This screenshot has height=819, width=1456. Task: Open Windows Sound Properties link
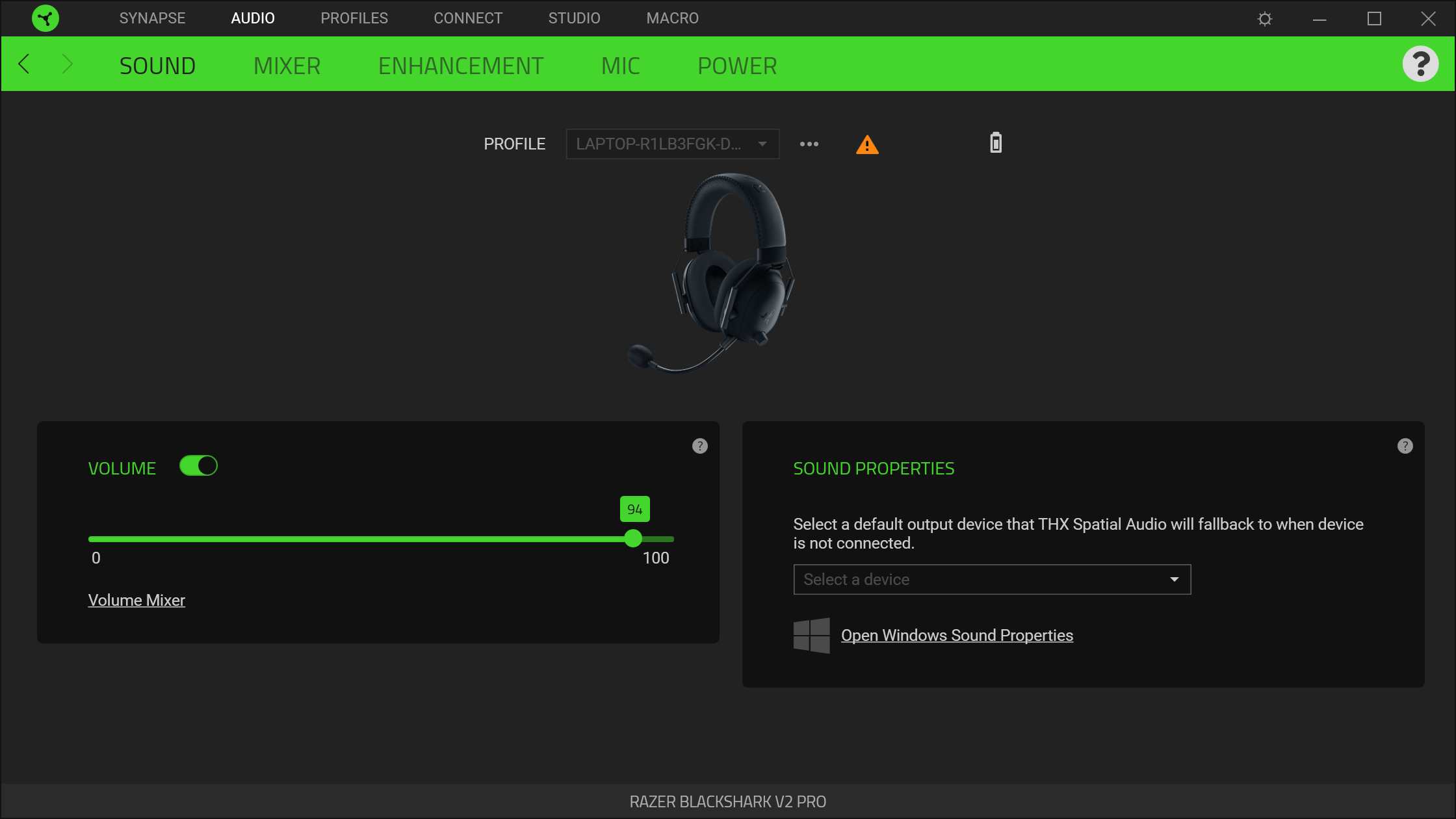pos(957,635)
